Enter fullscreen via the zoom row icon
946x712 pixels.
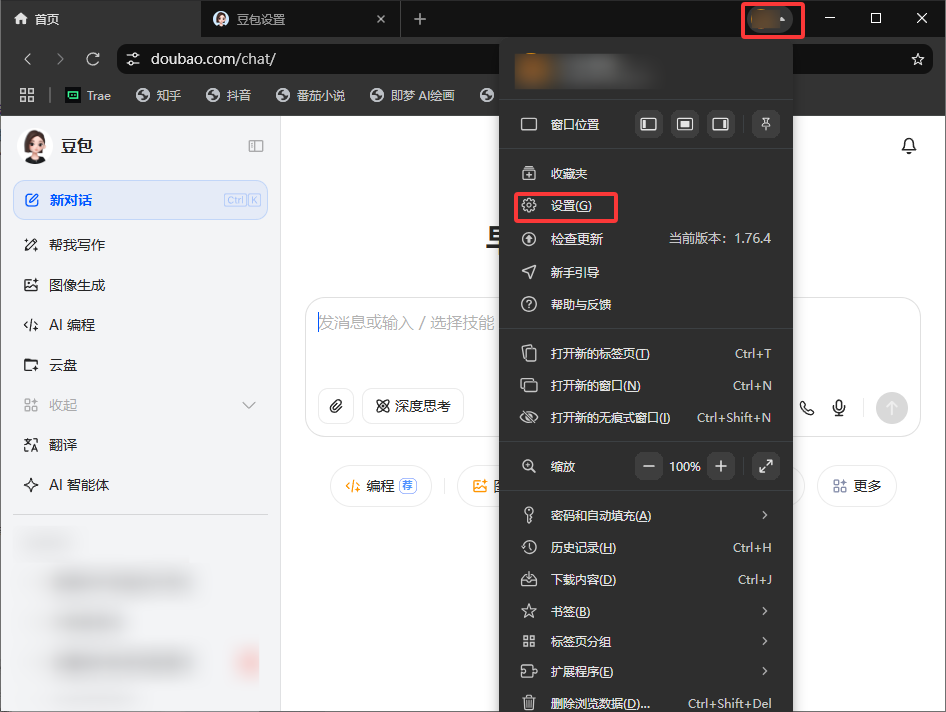click(765, 466)
